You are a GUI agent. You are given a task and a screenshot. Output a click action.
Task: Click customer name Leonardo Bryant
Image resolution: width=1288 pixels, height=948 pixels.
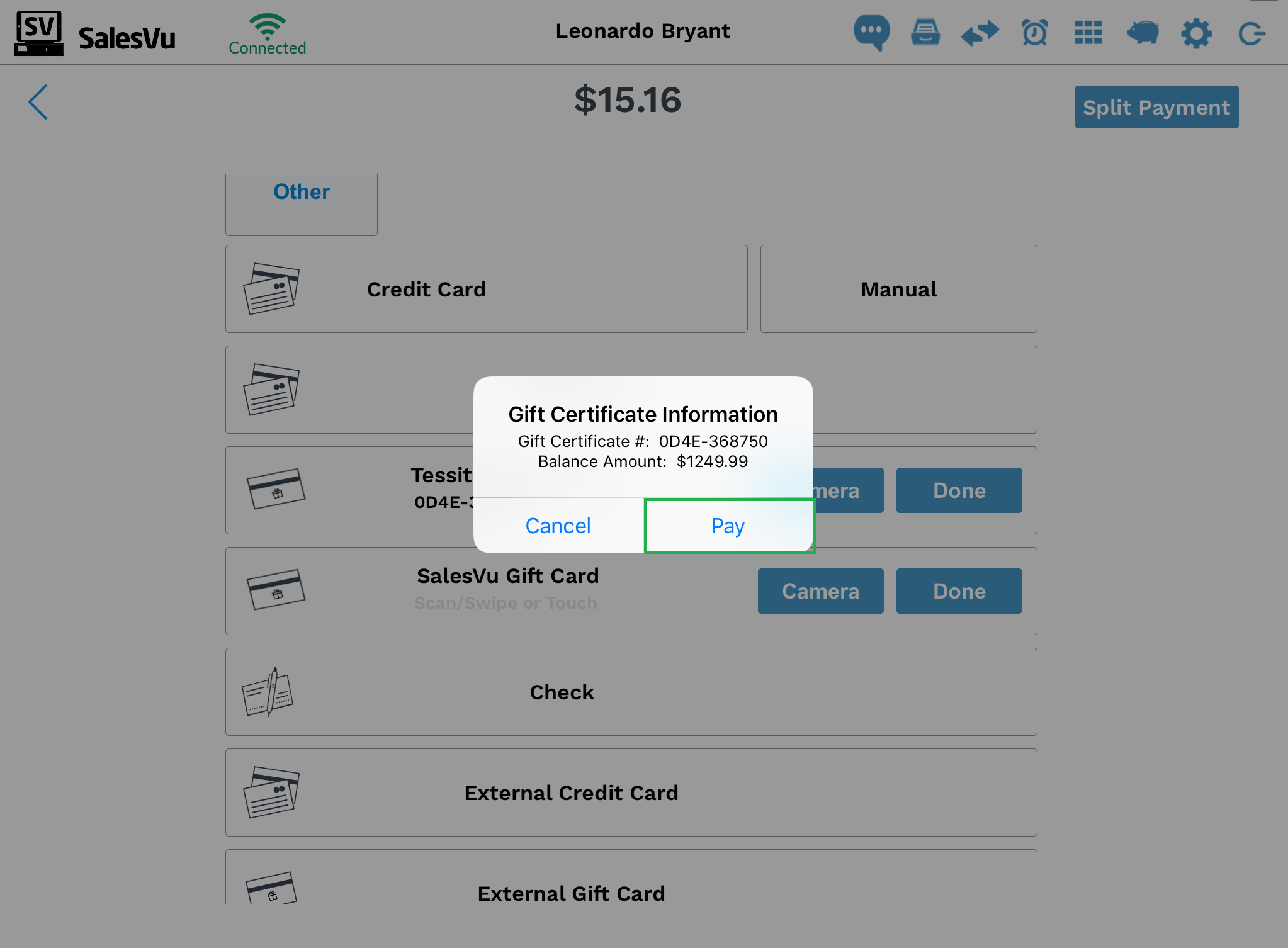point(643,31)
